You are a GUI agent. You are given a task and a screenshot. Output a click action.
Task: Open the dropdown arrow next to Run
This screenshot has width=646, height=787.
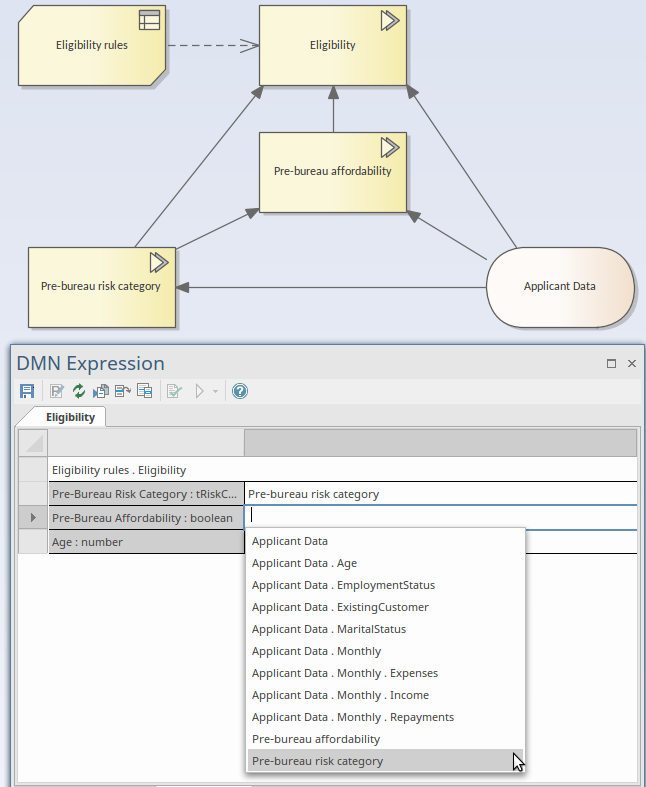click(216, 391)
